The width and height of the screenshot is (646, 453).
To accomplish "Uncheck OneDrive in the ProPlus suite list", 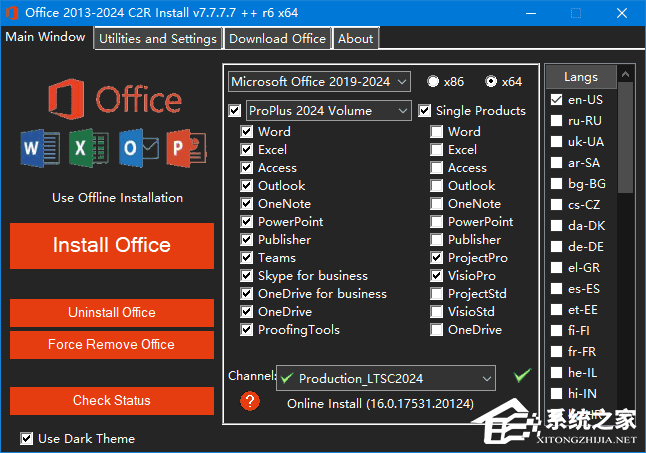I will point(247,312).
